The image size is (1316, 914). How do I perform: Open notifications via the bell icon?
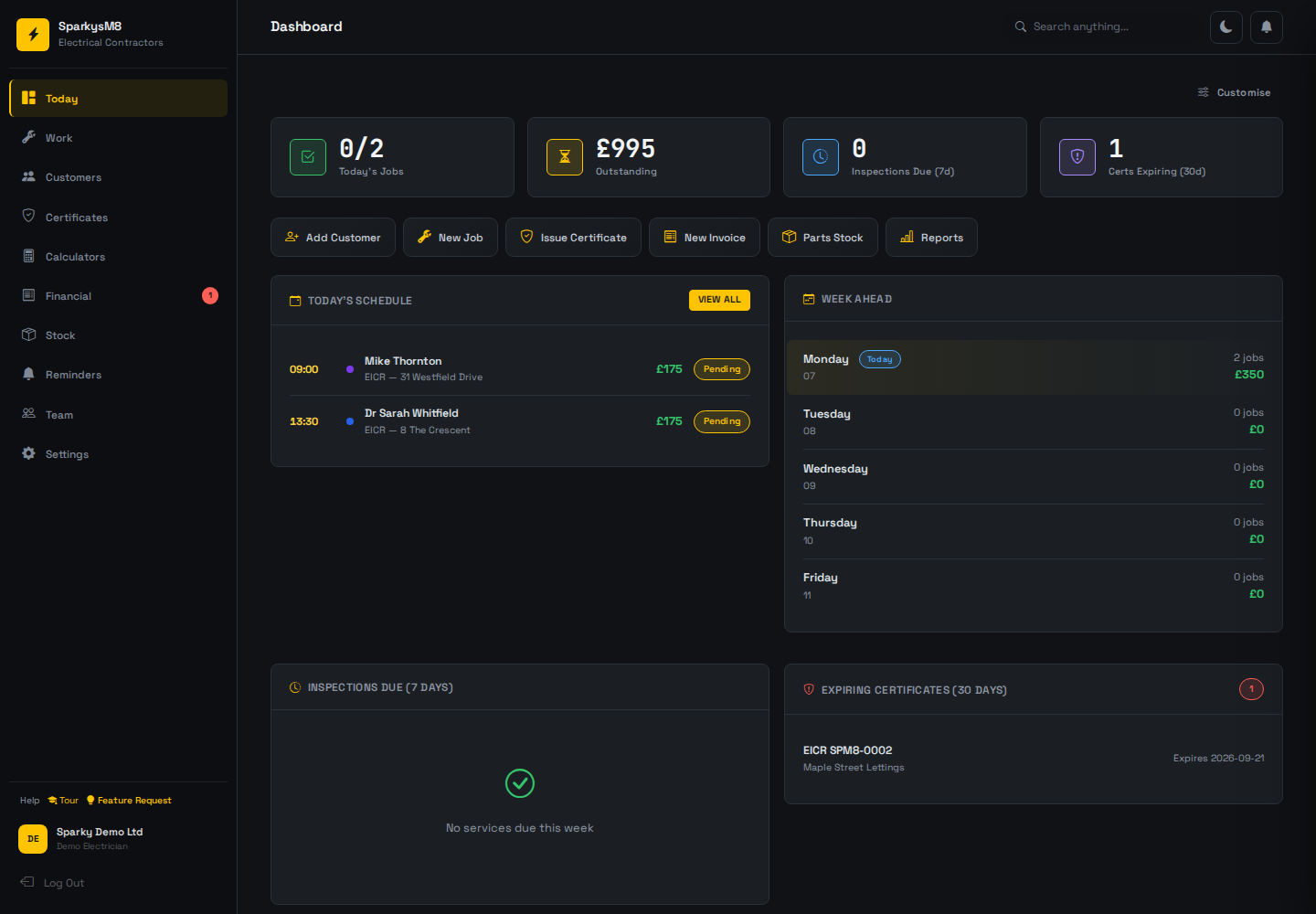[1267, 27]
